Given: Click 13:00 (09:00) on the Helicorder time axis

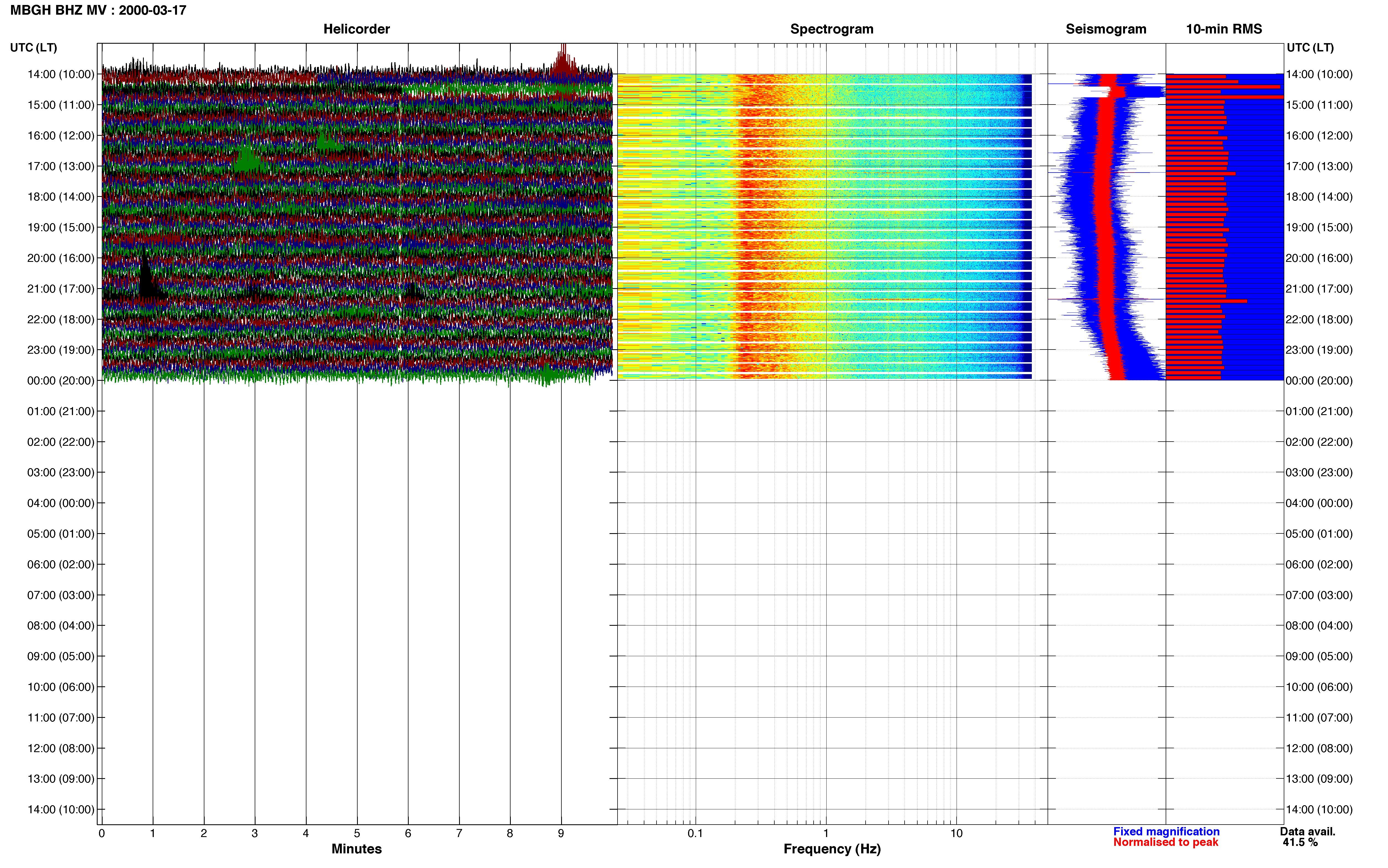Looking at the screenshot, I should (61, 779).
